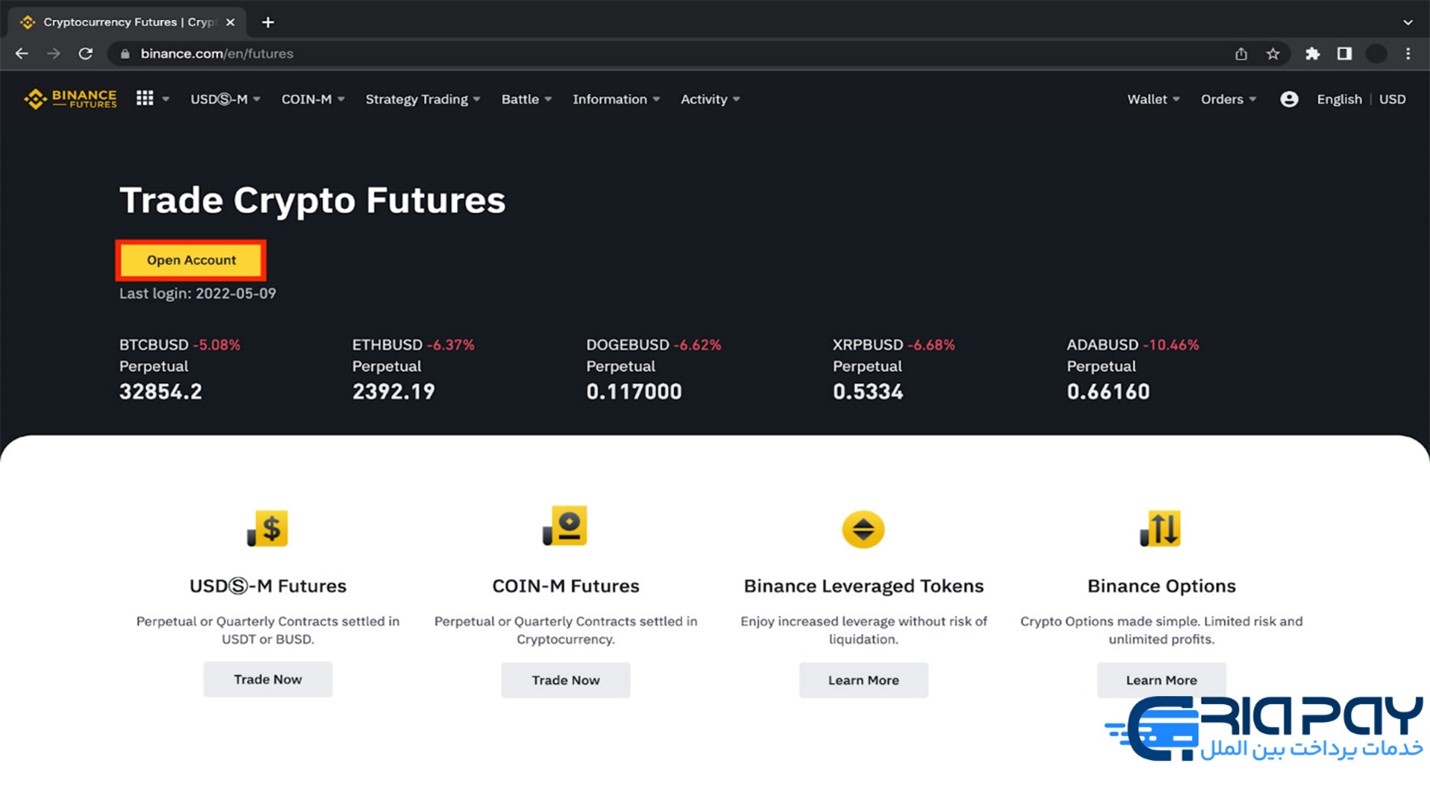
Task: Click the Binance Leveraged Tokens icon
Action: click(863, 529)
